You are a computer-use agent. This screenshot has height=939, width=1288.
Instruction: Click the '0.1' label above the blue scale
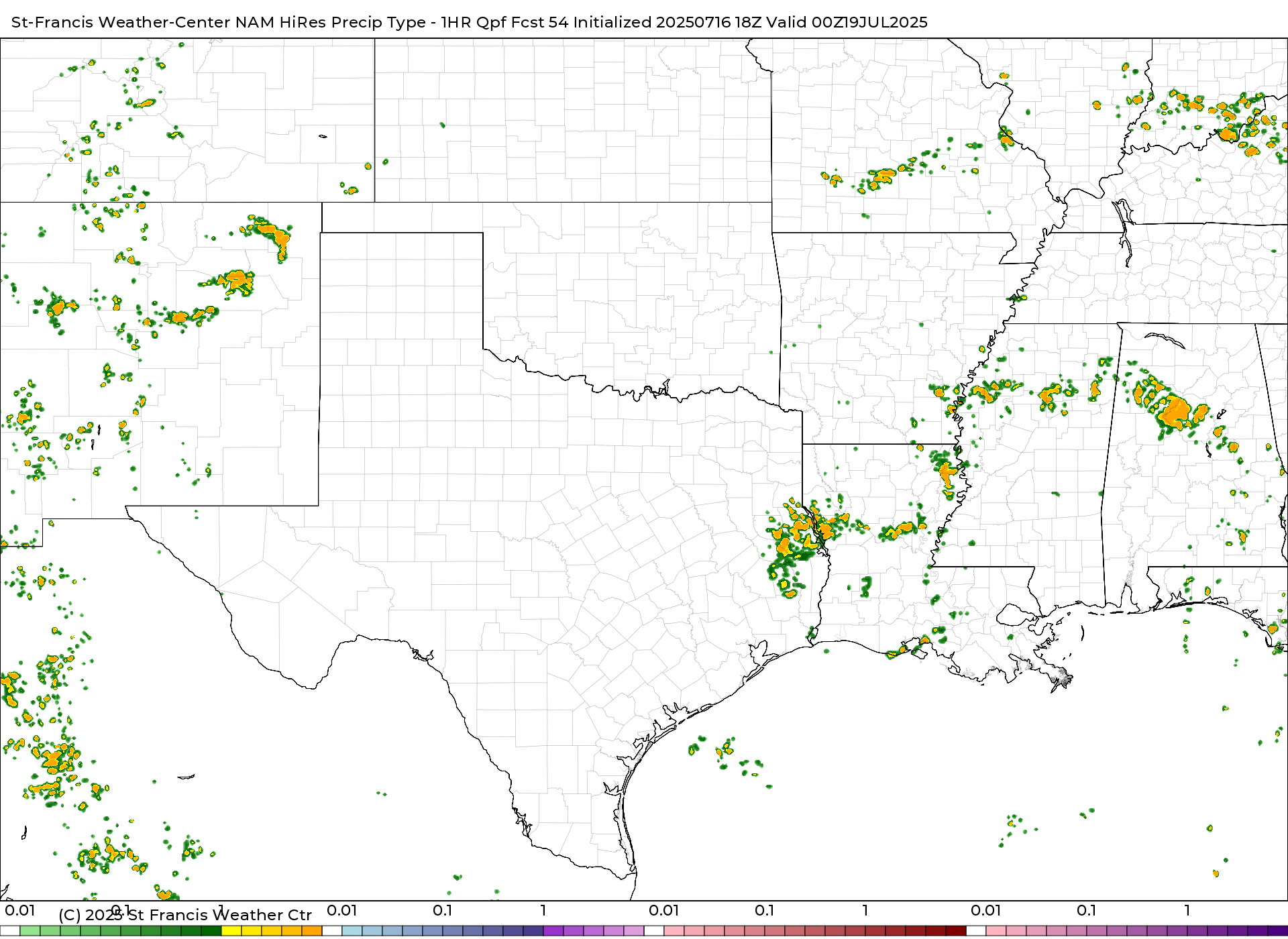coord(443,910)
